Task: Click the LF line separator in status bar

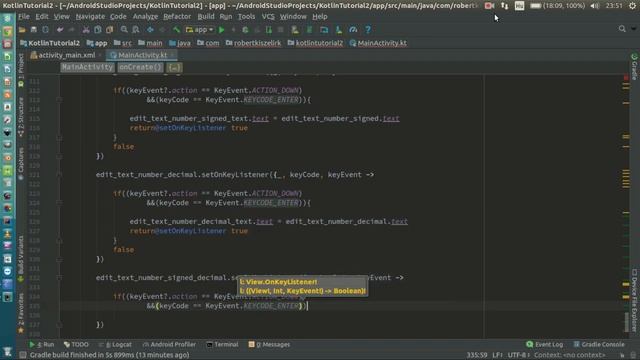Action: tap(497, 355)
